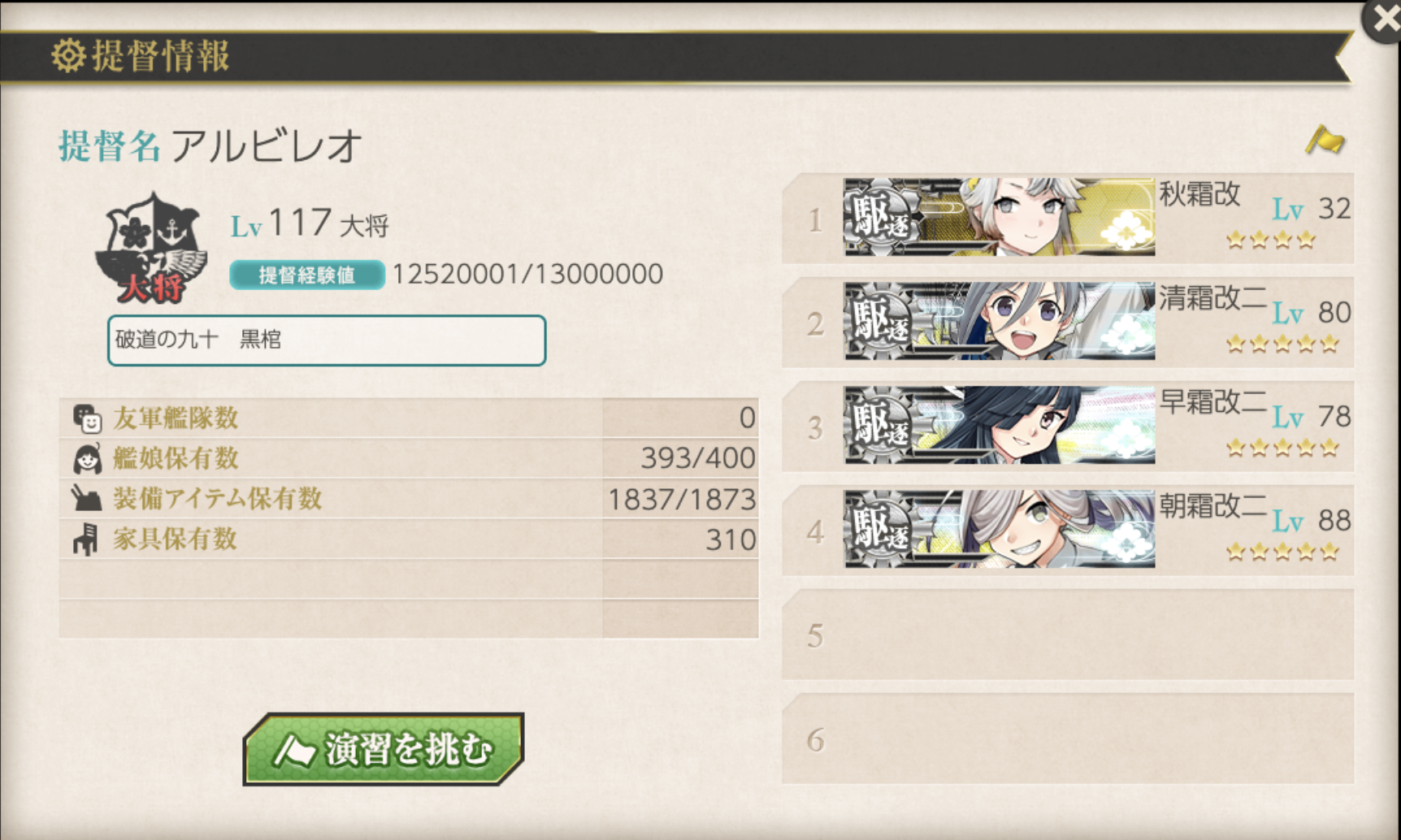Click the 大将 rank emblem badge
The image size is (1401, 840).
[151, 249]
